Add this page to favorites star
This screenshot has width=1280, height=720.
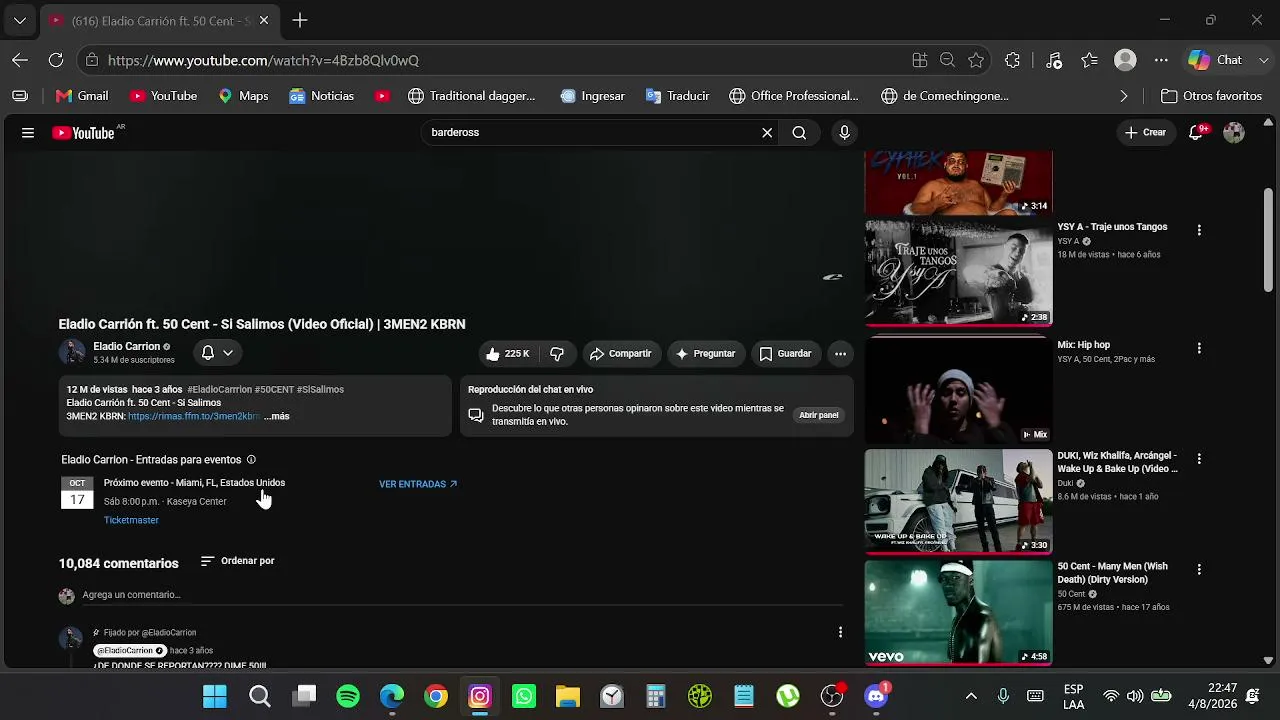tap(976, 60)
